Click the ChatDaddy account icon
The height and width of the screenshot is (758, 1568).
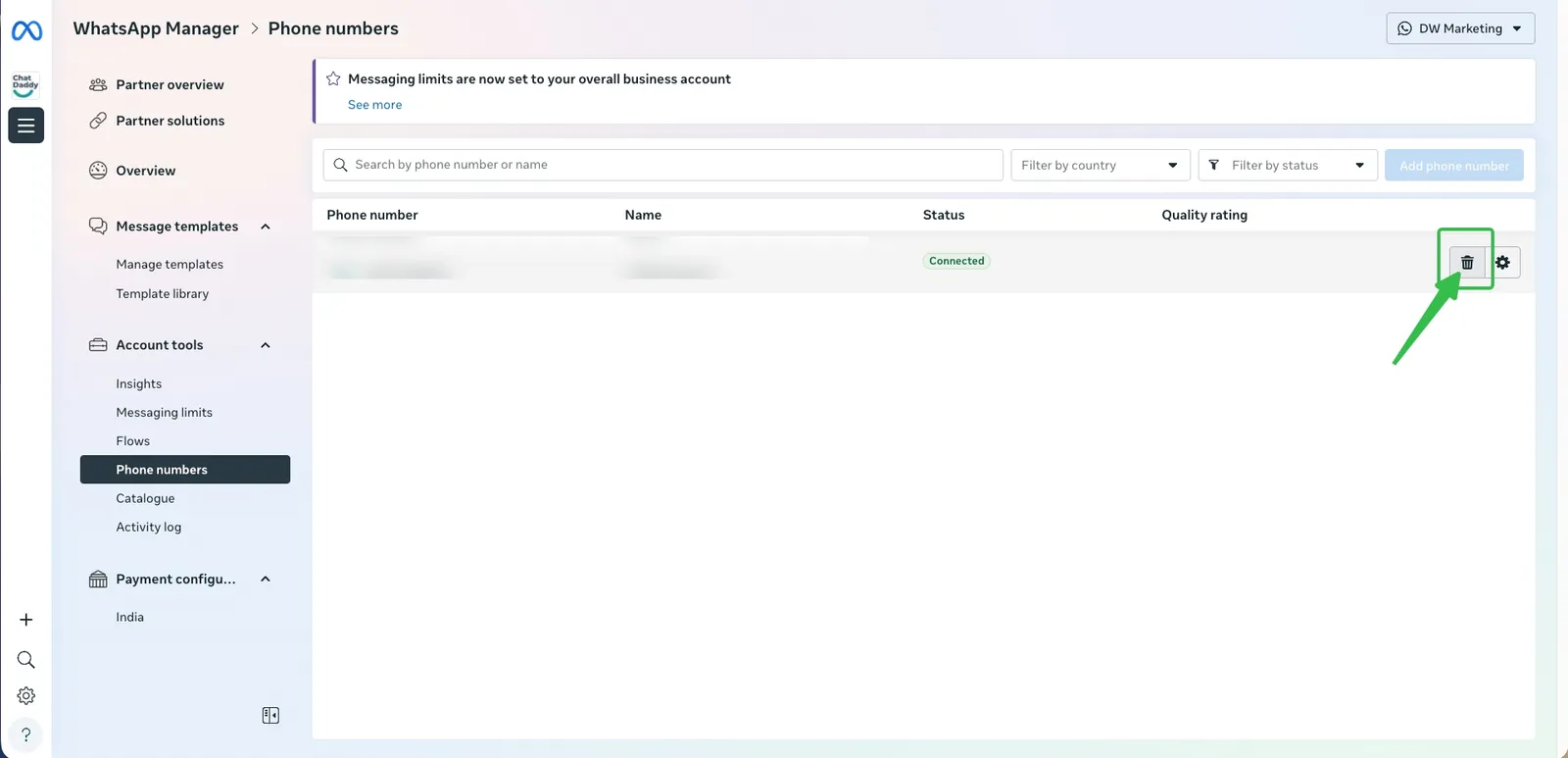pyautogui.click(x=25, y=84)
